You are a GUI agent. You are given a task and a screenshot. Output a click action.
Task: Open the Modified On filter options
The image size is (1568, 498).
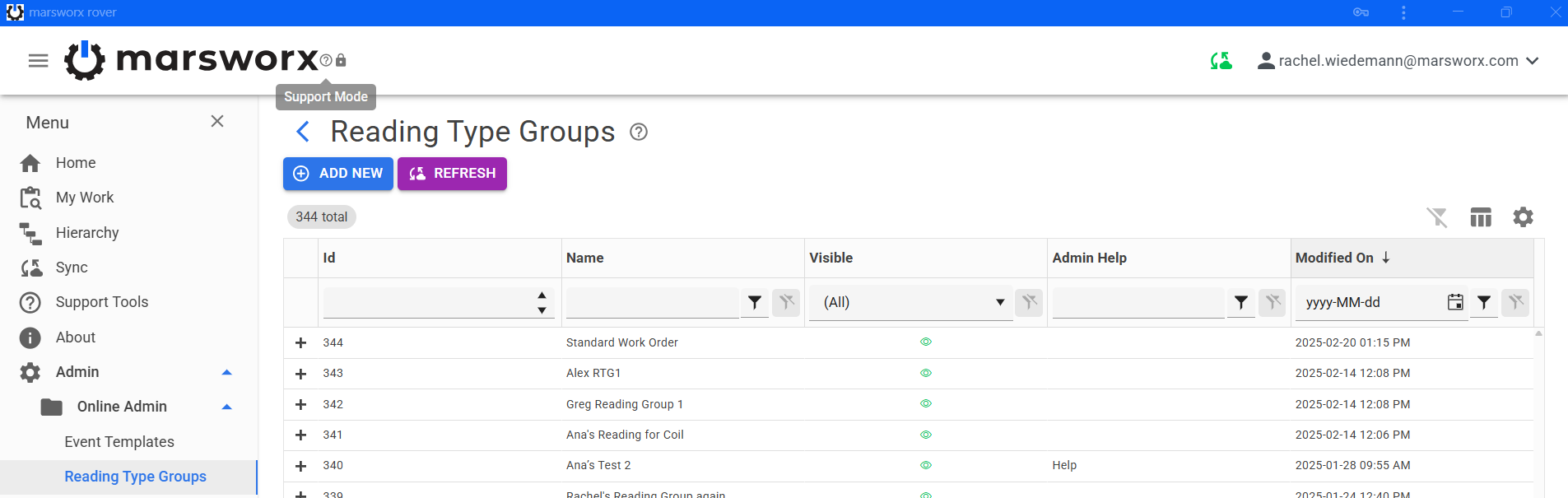tap(1484, 303)
